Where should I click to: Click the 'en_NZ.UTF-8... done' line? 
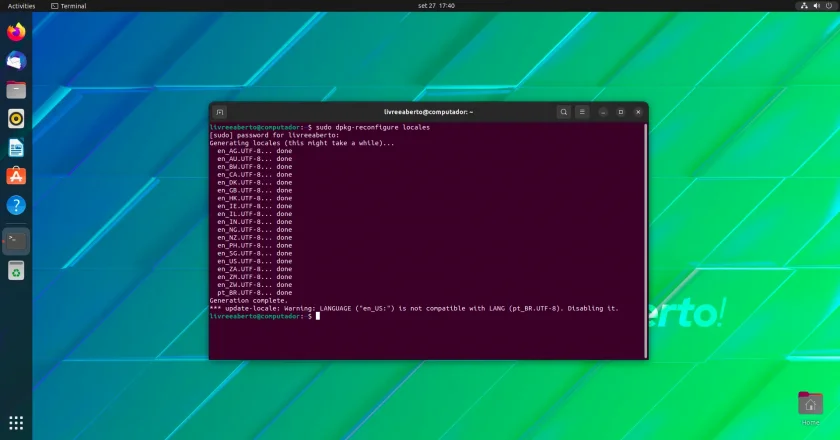click(254, 237)
